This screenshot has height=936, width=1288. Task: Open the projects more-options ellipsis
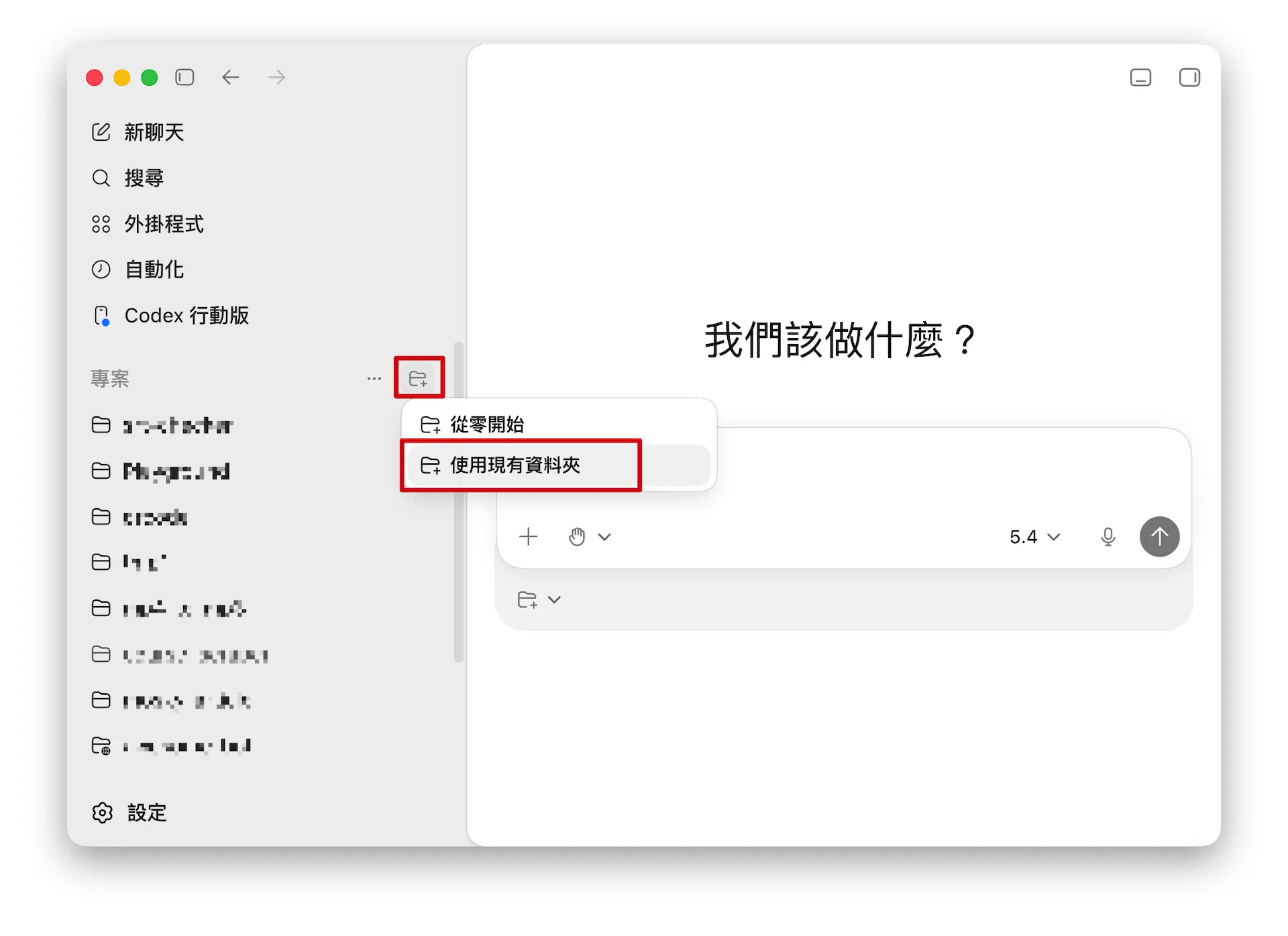coord(374,379)
